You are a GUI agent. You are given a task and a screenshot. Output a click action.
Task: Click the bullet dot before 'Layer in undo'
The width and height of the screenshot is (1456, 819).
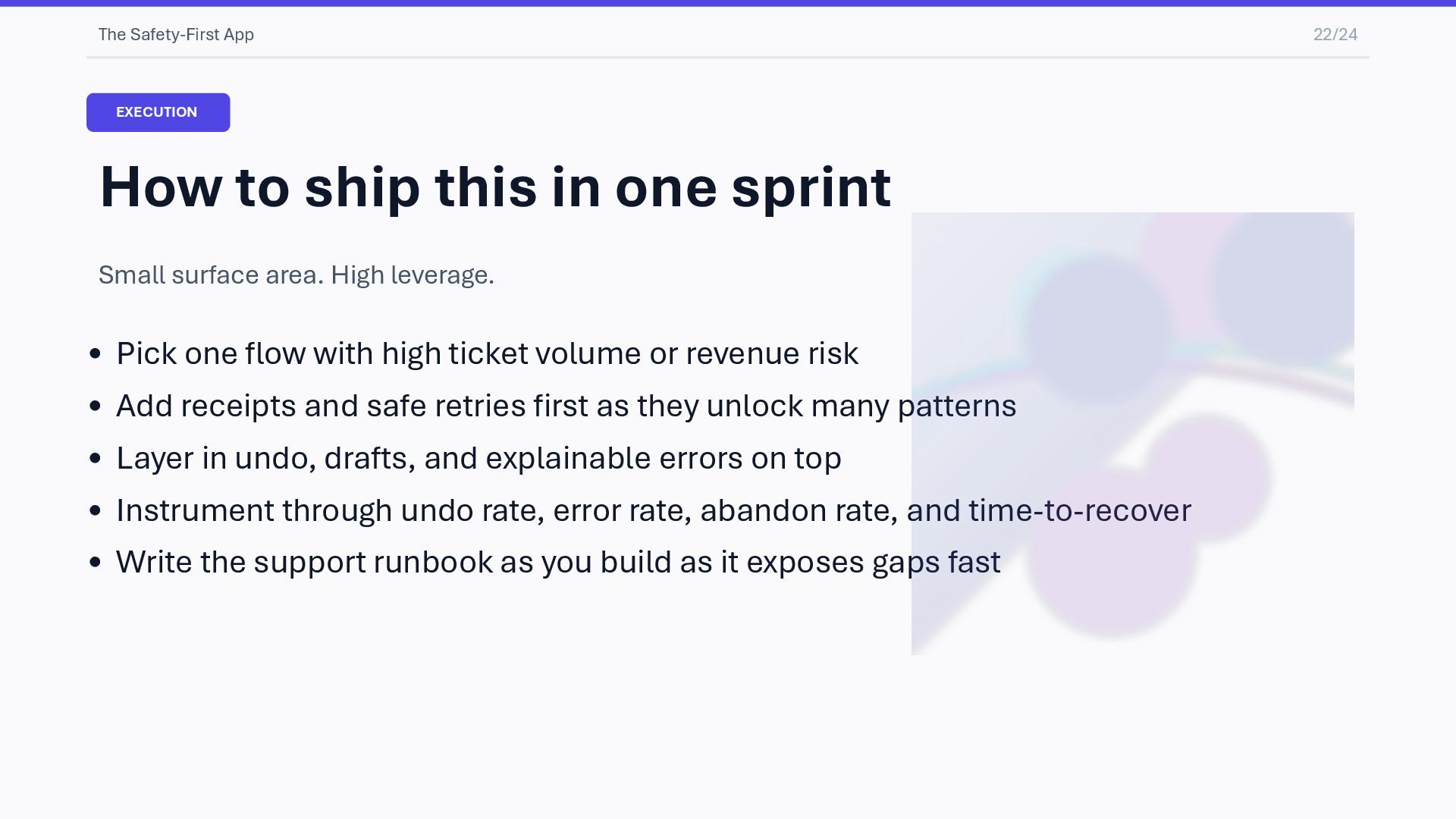95,458
